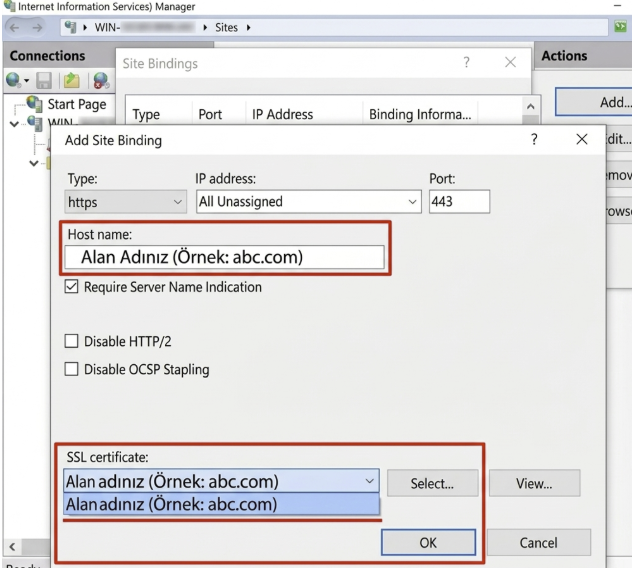Click the green up-folder icon in Connections

click(72, 81)
